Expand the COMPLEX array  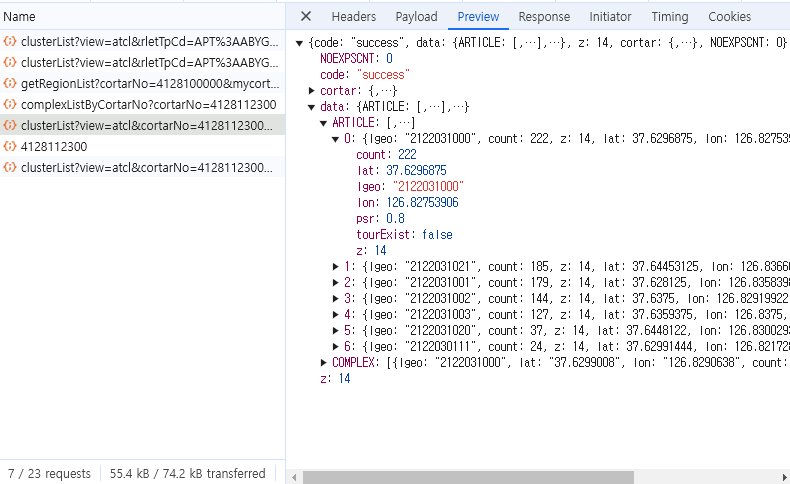pyautogui.click(x=324, y=363)
